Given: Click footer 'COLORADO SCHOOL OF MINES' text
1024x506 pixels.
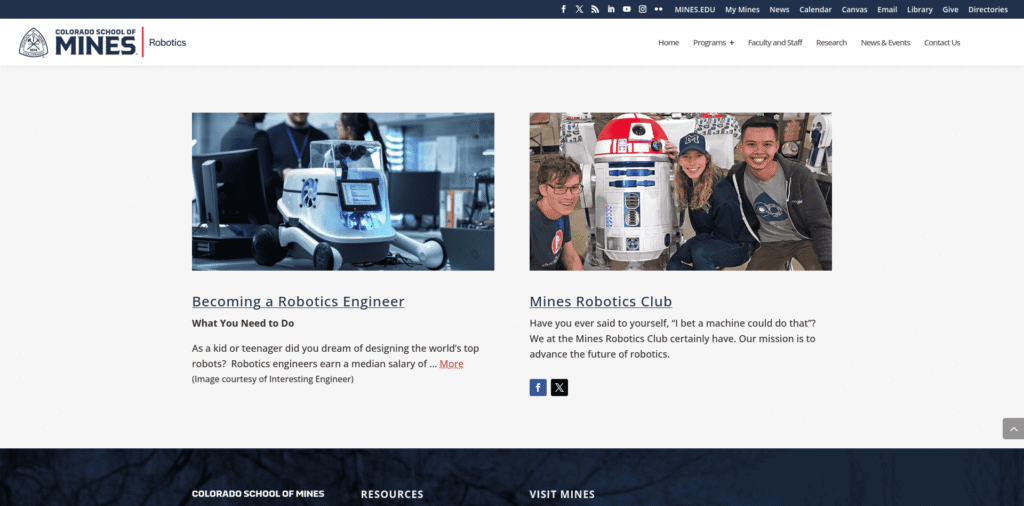Looking at the screenshot, I should (258, 494).
